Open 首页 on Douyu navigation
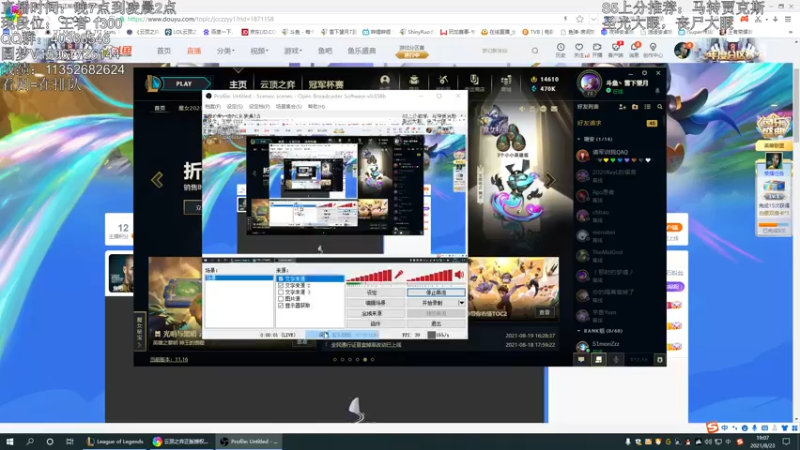Screen dimensions: 800x450 click(164, 51)
